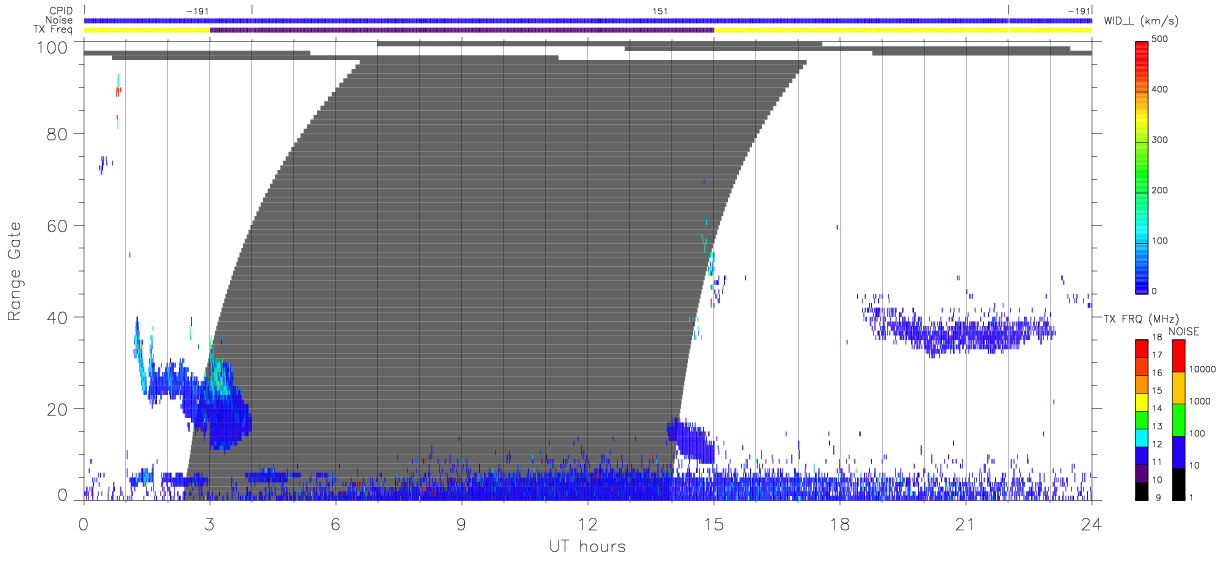Image resolution: width=1228 pixels, height=567 pixels.
Task: Click the purple segment of TX Freq bar
Action: pos(462,30)
